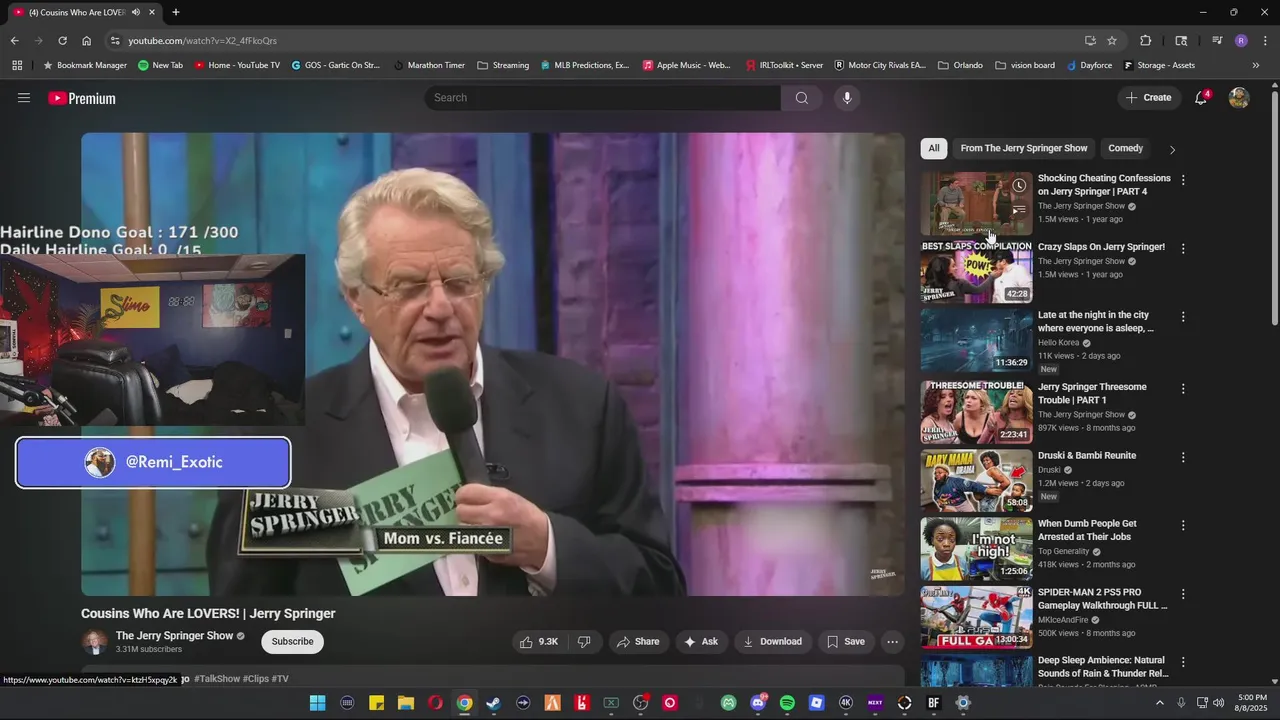Show hidden bookmarks chevron
Screen dimensions: 1280x720
tap(1256, 65)
